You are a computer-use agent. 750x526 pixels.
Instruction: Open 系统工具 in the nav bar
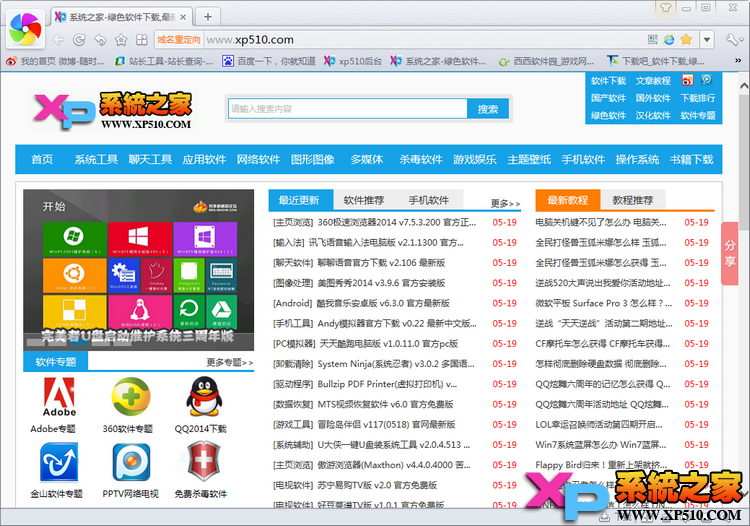click(x=96, y=159)
